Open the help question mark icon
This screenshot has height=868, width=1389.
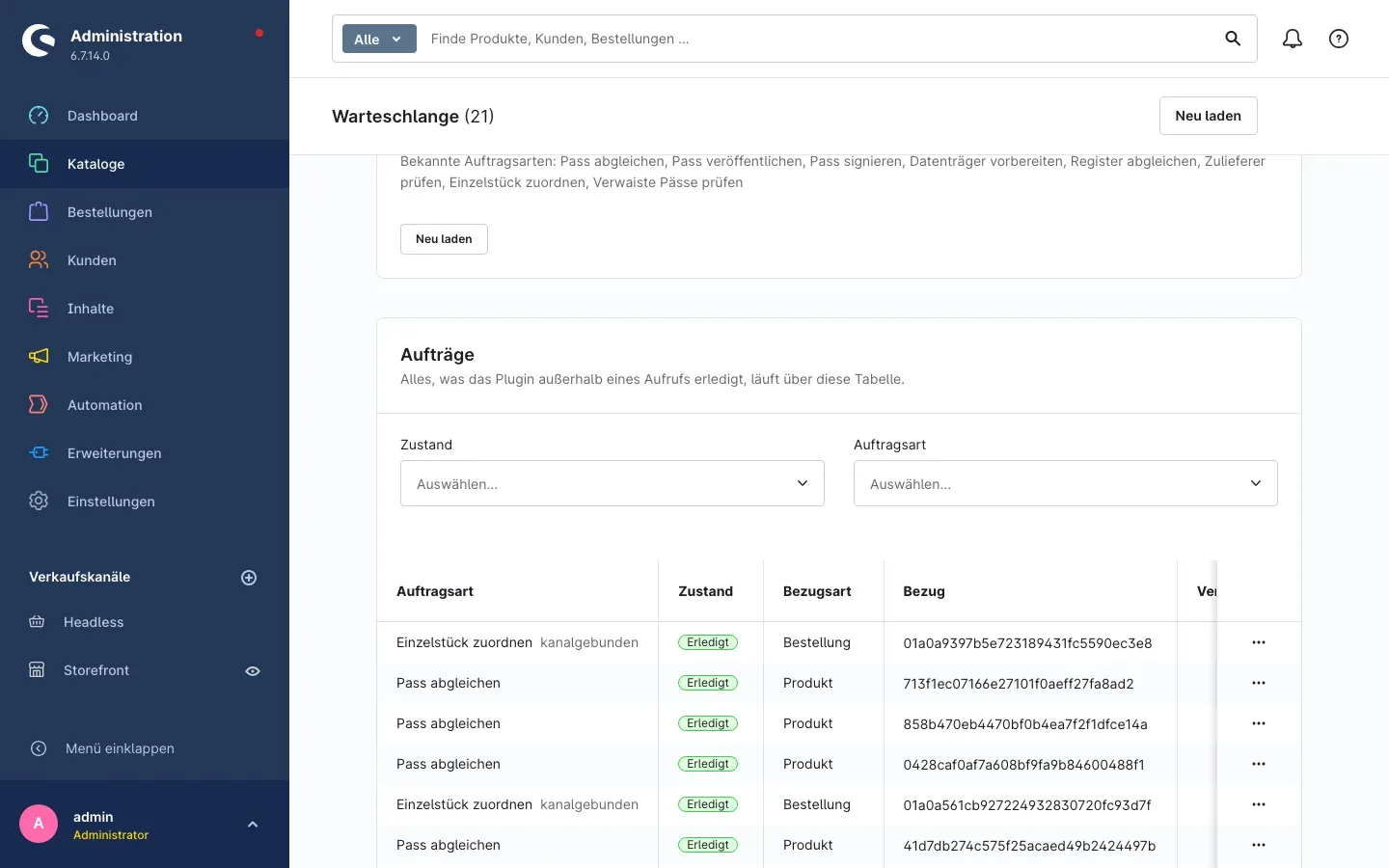(x=1339, y=39)
